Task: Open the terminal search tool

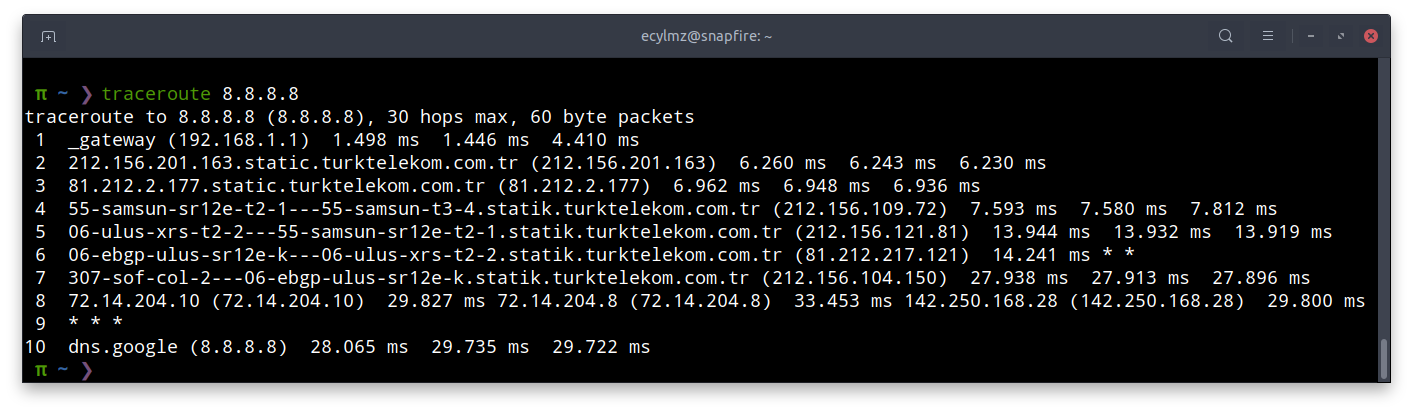Action: coord(1225,36)
